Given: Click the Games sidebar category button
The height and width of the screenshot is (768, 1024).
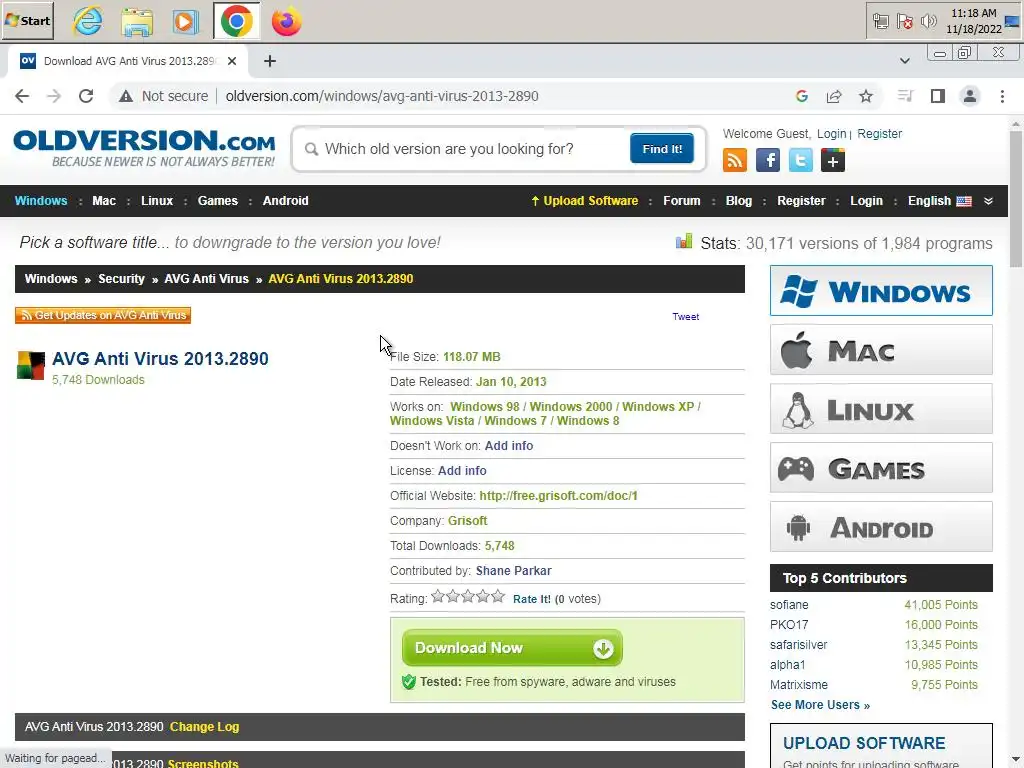Looking at the screenshot, I should point(881,468).
